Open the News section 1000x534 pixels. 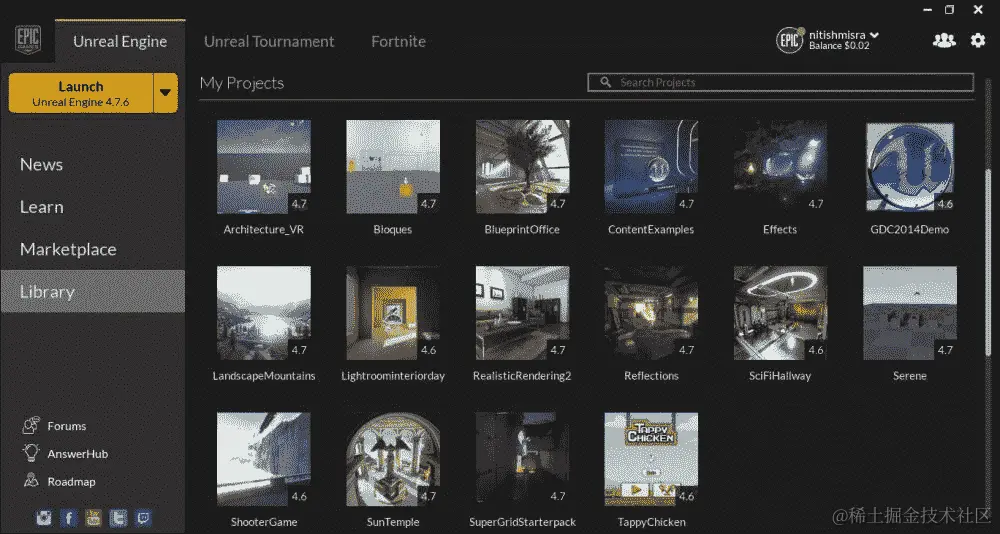(x=41, y=165)
